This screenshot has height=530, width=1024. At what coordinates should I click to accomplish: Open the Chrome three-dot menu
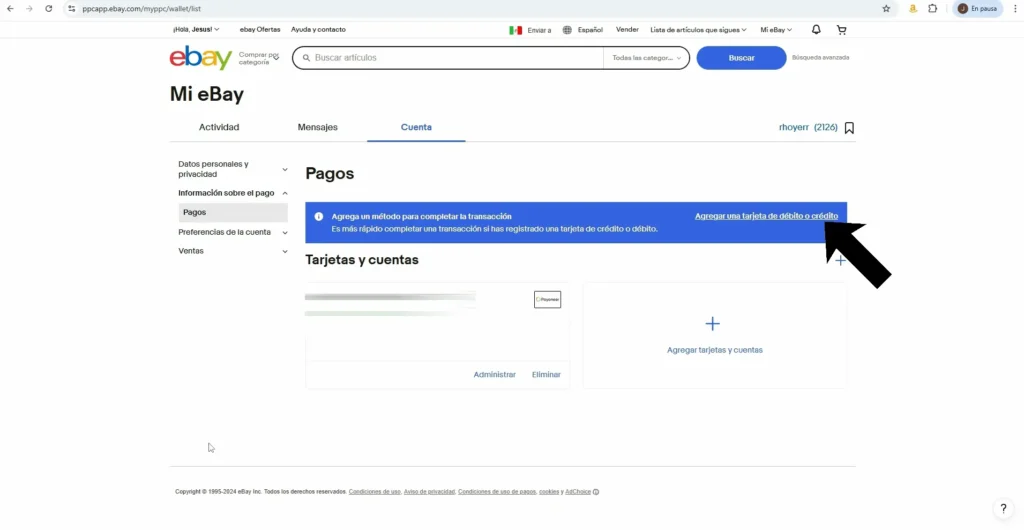1014,8
